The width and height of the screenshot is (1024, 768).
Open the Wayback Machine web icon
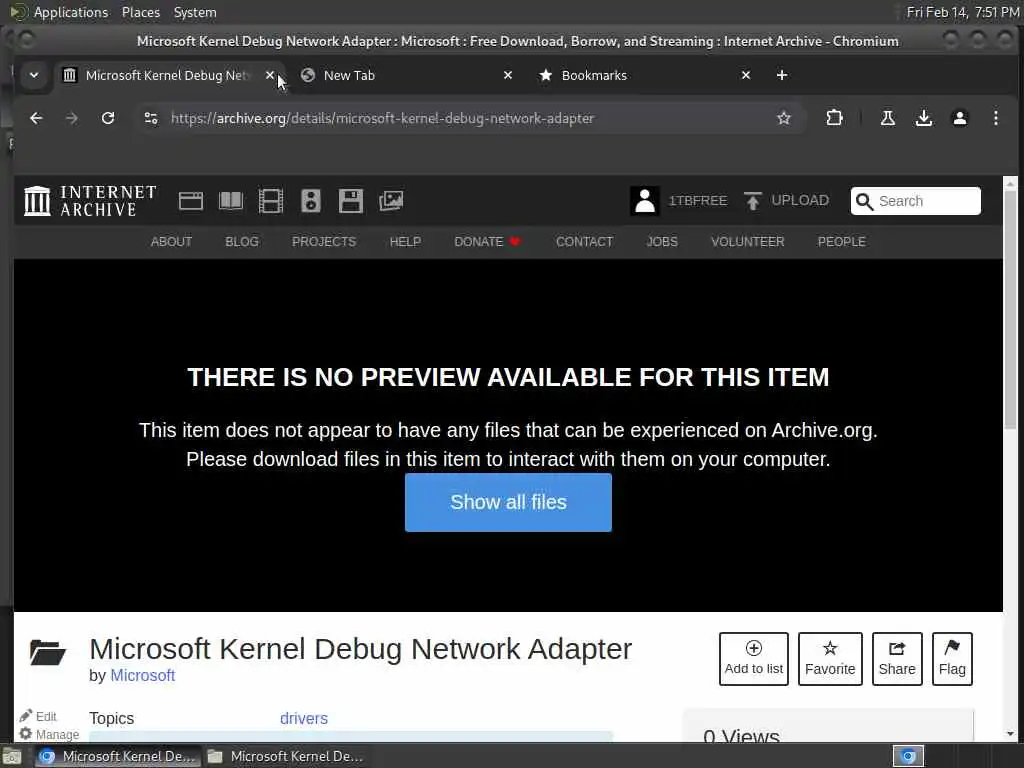[x=191, y=200]
